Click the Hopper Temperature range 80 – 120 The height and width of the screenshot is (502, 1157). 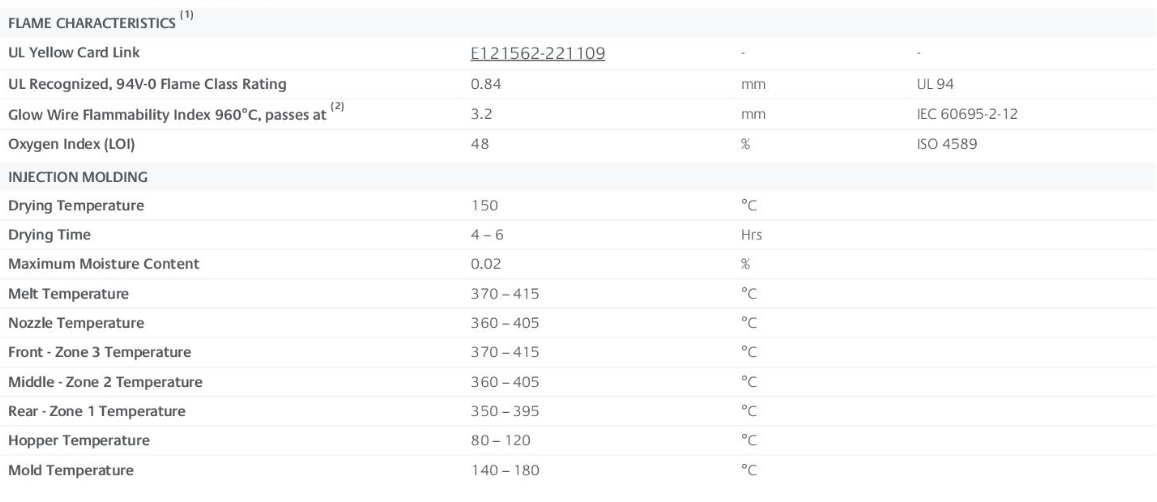click(x=500, y=440)
